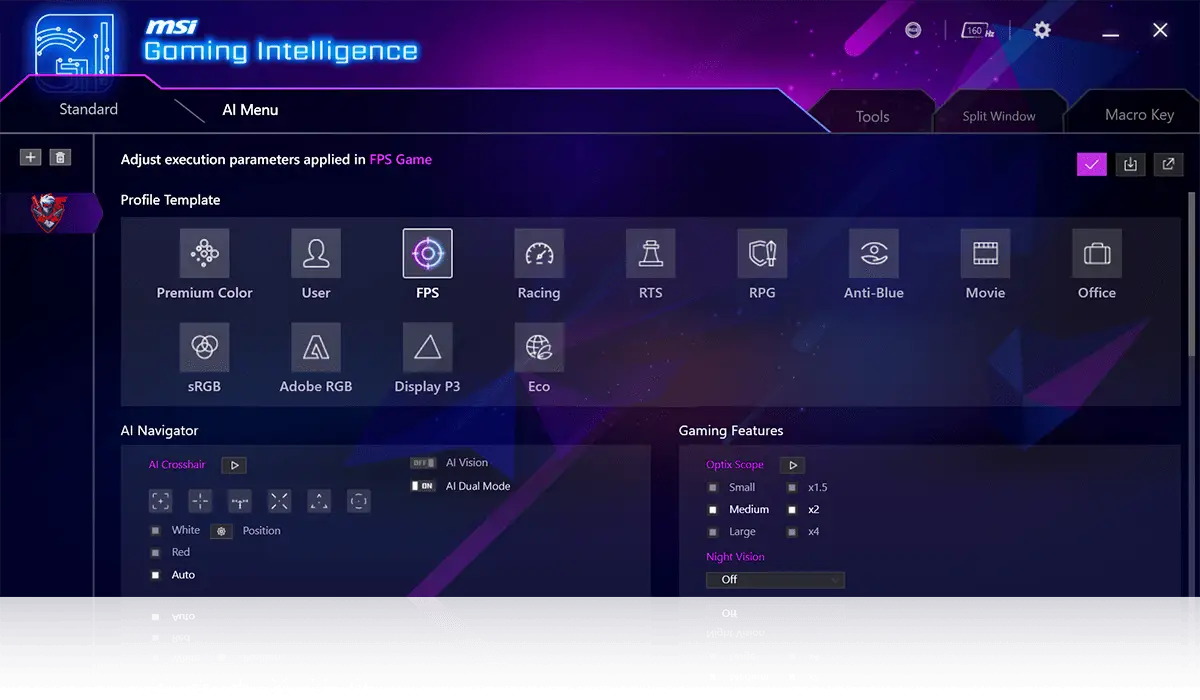This screenshot has width=1200, height=700.
Task: Expand Optix Scope with the play arrow
Action: [x=791, y=465]
